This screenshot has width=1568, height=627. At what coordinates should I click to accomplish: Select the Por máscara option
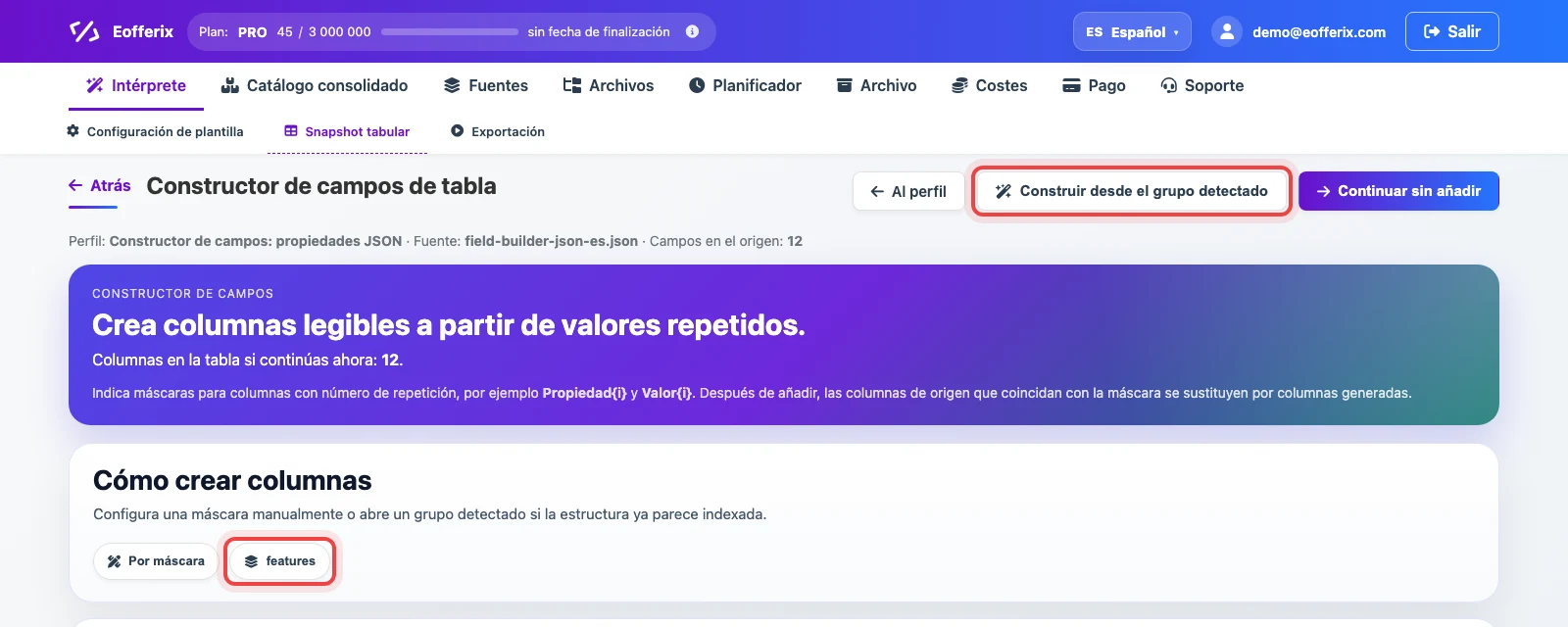pos(156,561)
